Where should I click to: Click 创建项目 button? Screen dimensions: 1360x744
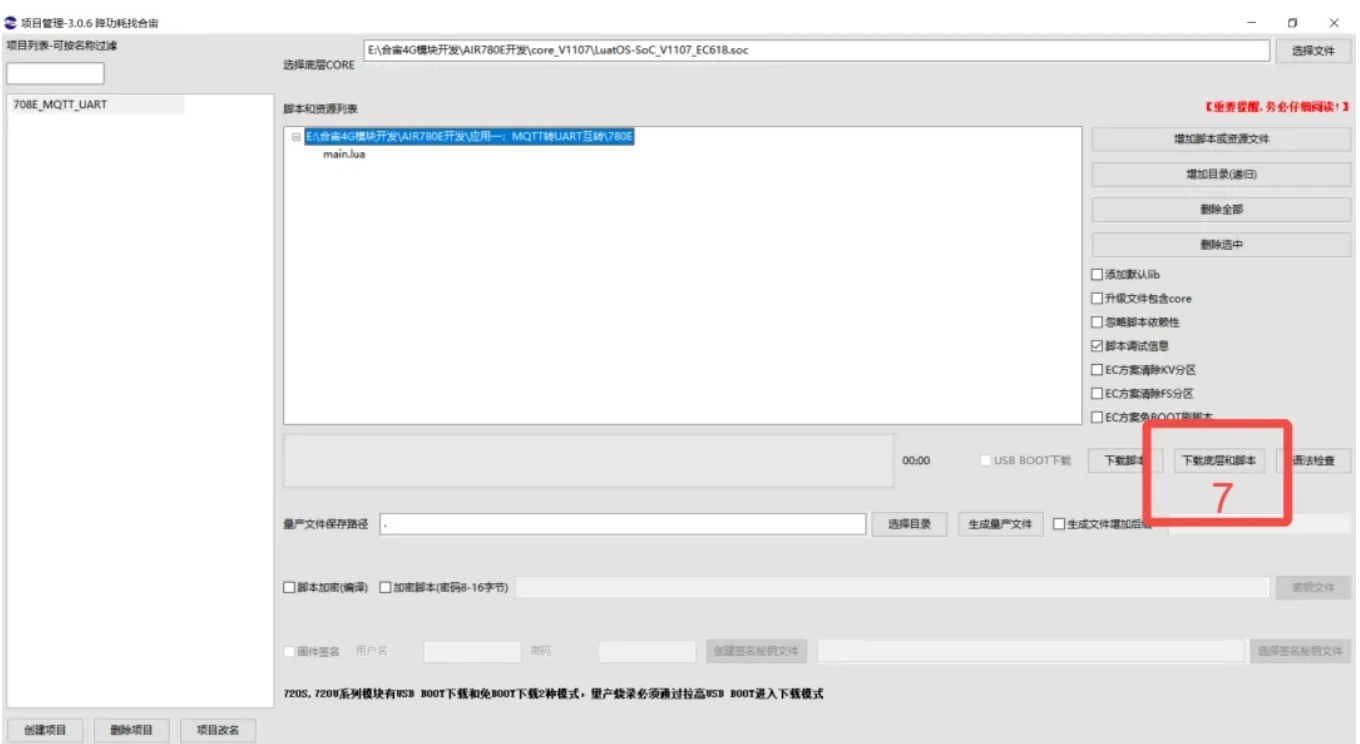(45, 730)
